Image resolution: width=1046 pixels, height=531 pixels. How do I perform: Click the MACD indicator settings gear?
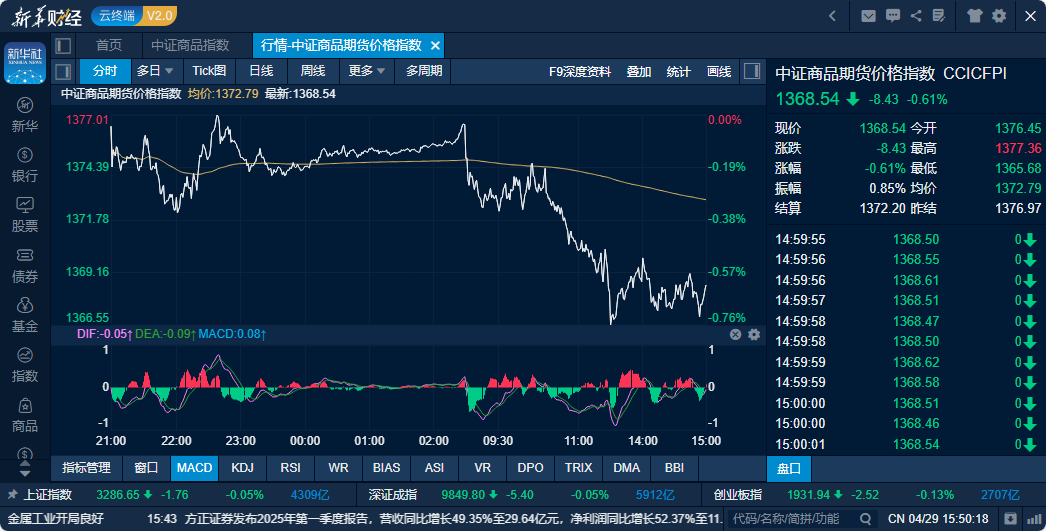754,334
